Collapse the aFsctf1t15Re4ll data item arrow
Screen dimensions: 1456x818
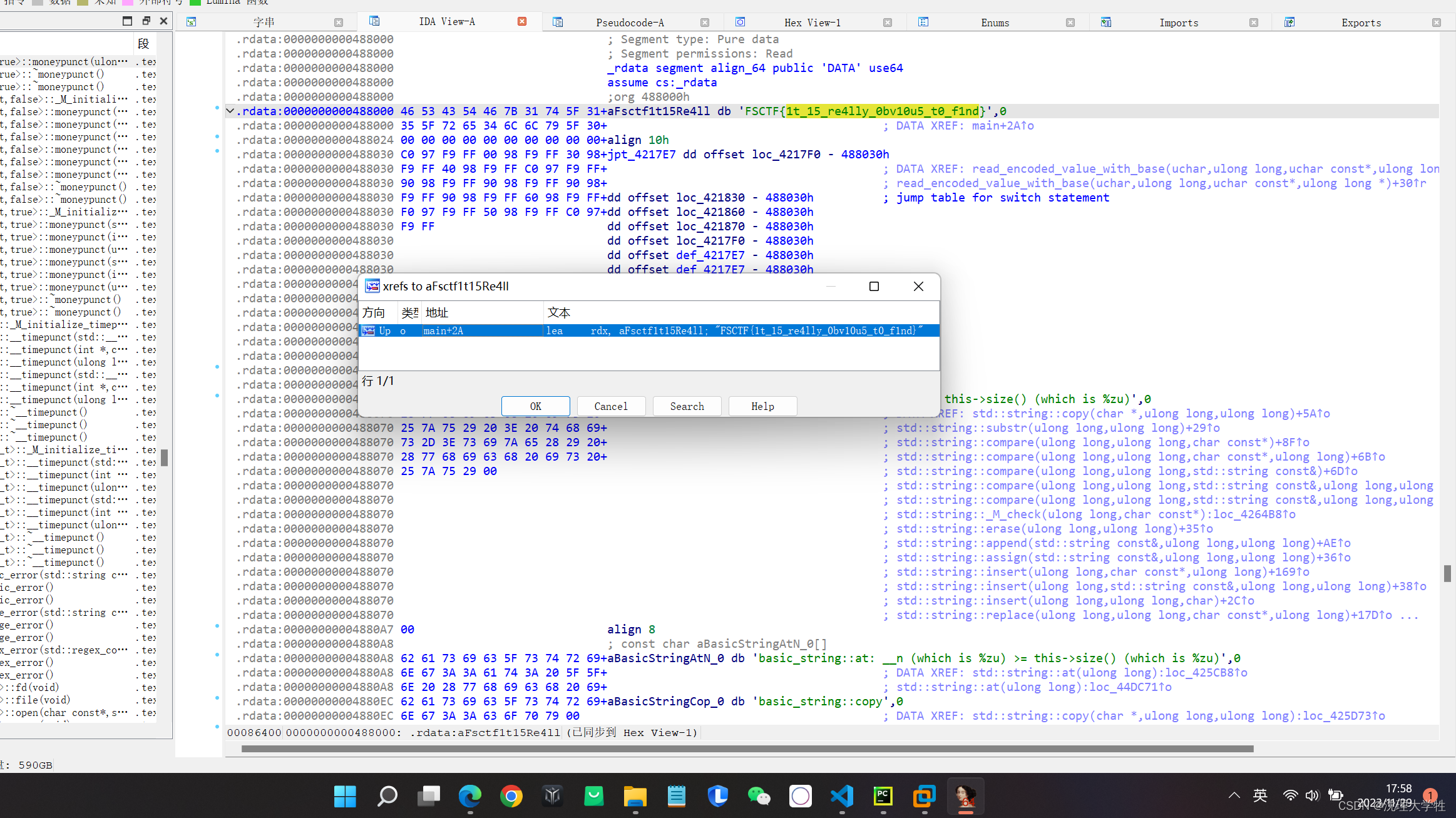(x=230, y=111)
